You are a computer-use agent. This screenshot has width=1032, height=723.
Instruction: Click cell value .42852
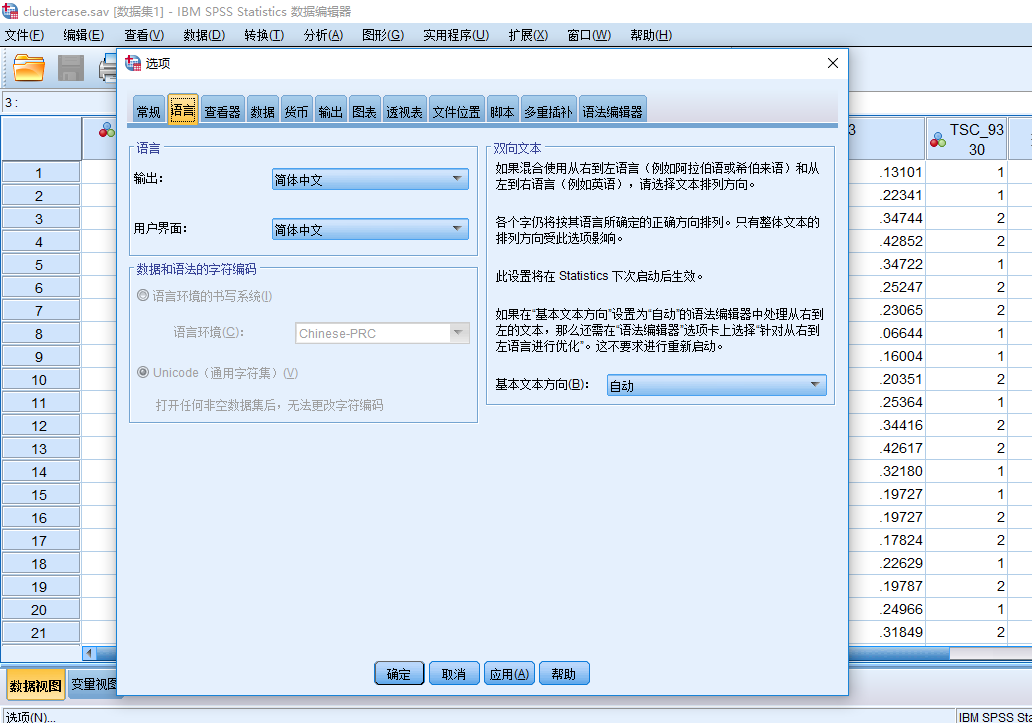click(x=900, y=241)
